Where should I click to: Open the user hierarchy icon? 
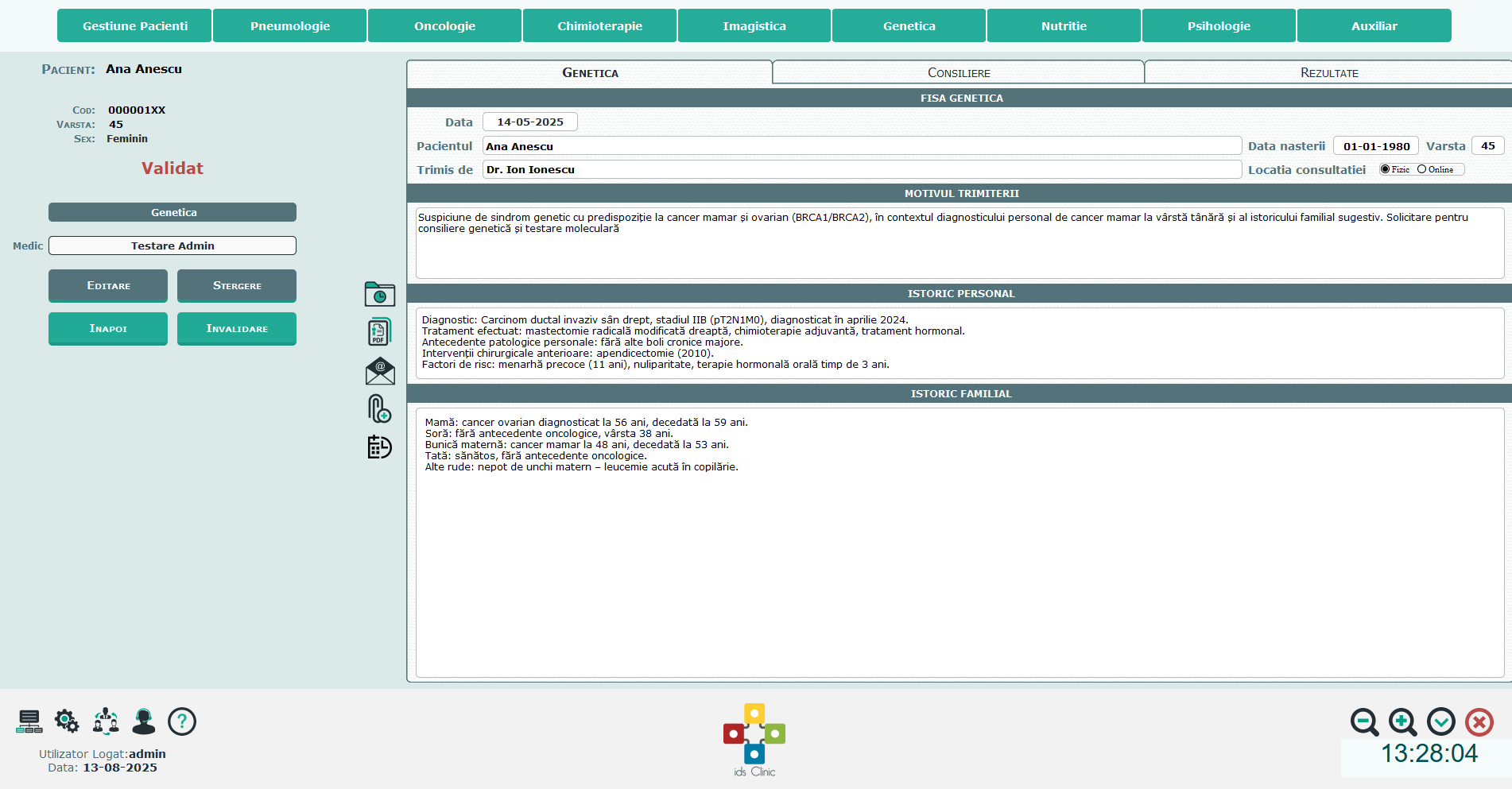pos(106,721)
